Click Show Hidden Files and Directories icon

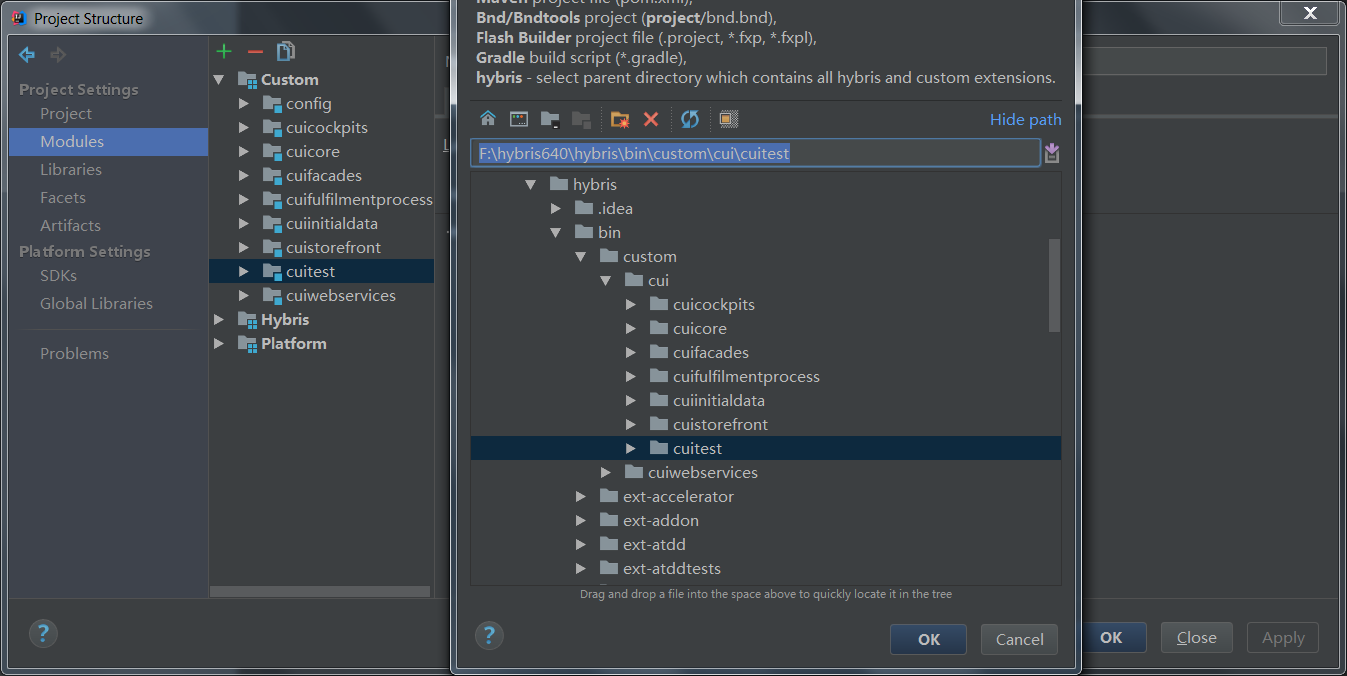point(729,119)
